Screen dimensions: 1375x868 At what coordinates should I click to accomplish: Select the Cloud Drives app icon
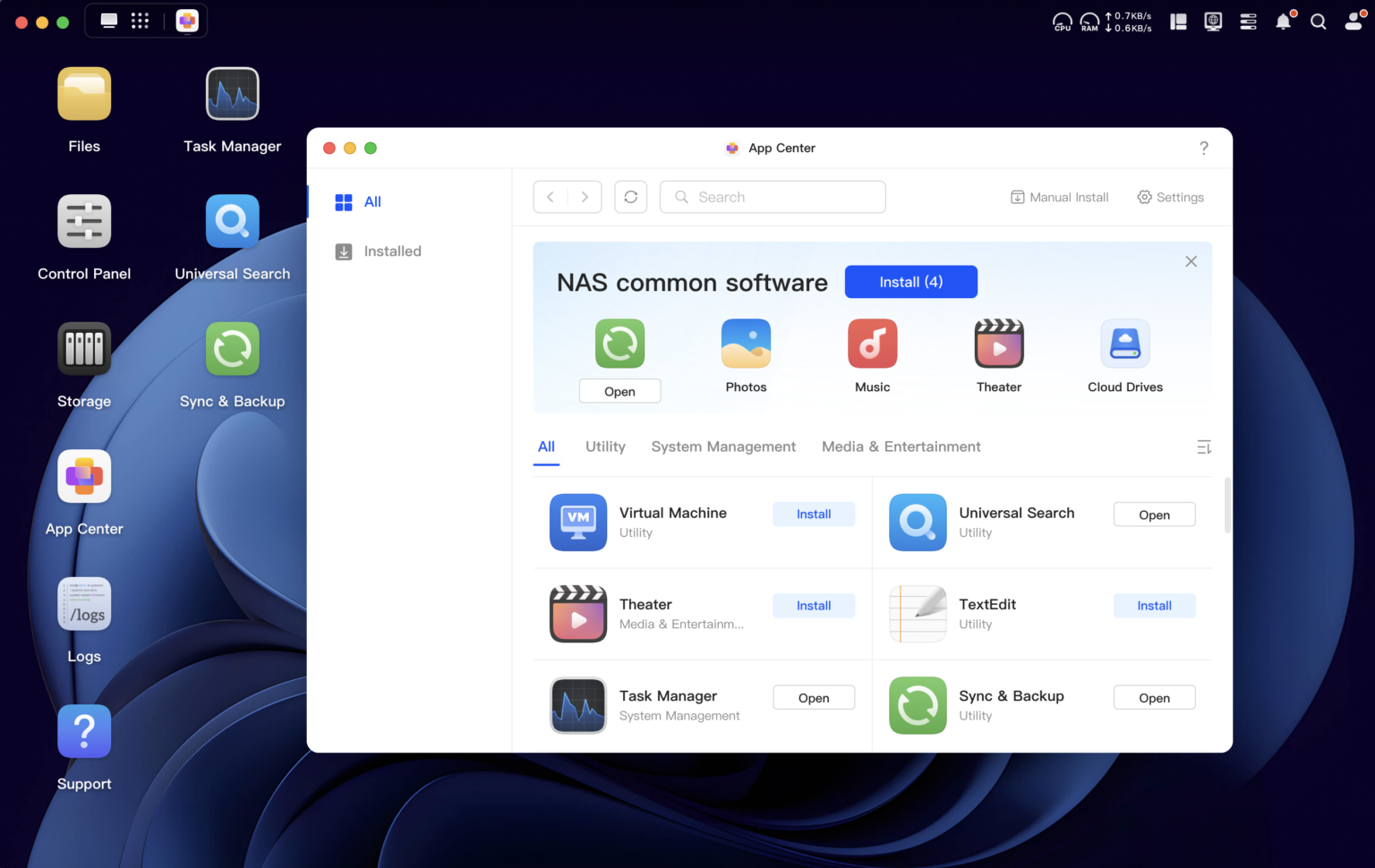pos(1125,344)
